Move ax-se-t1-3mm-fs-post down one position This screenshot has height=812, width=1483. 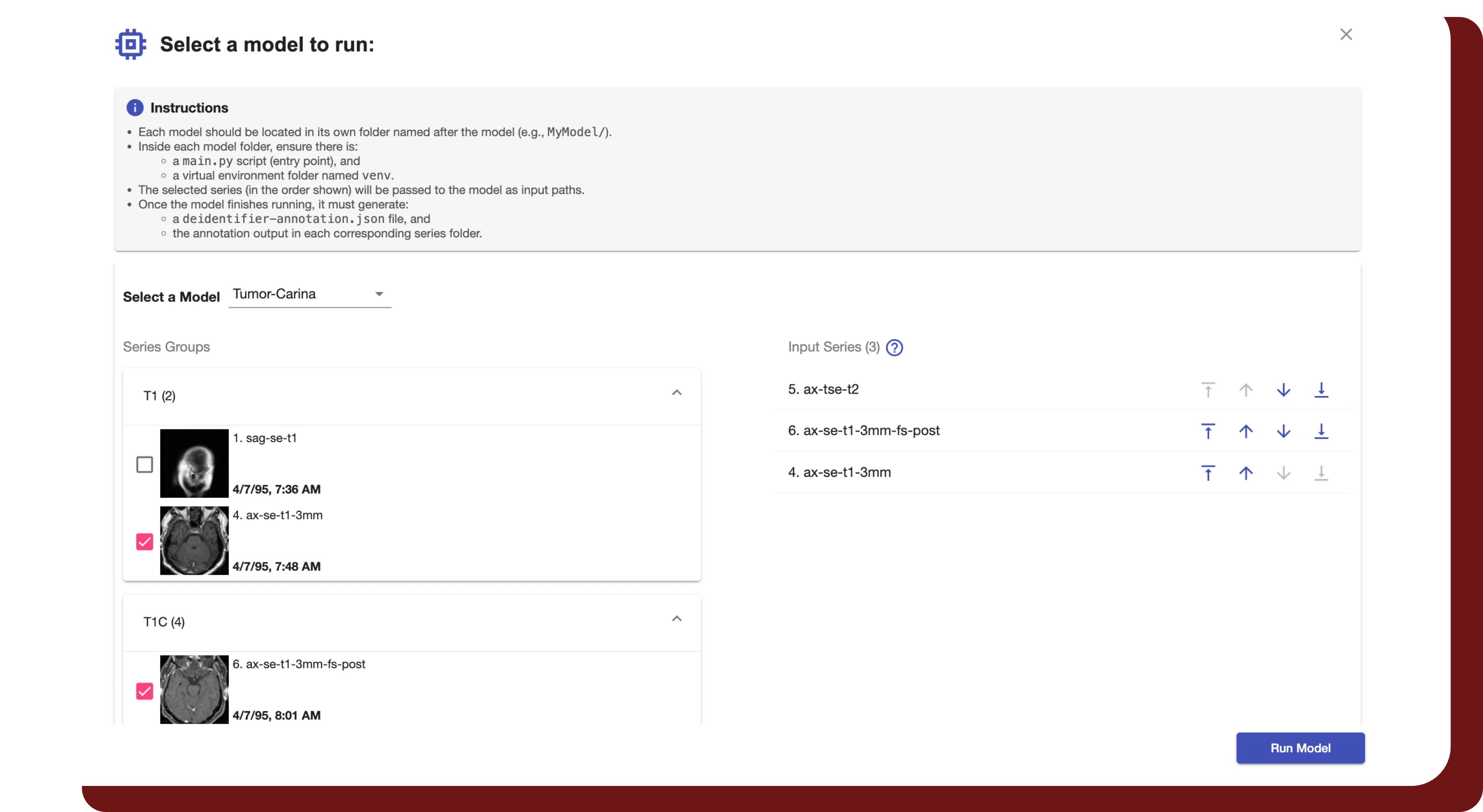coord(1283,432)
